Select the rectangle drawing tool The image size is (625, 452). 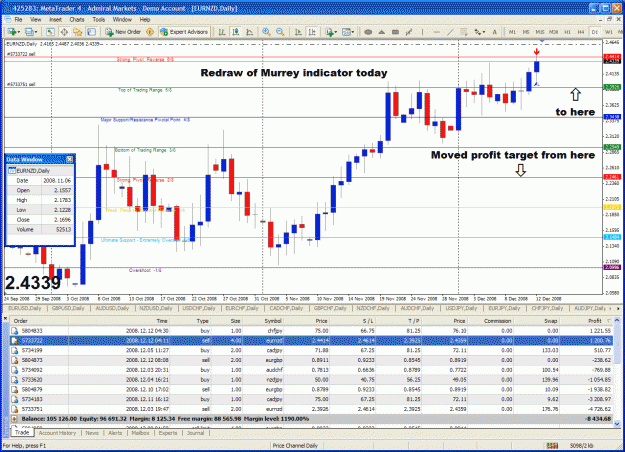tap(395, 32)
